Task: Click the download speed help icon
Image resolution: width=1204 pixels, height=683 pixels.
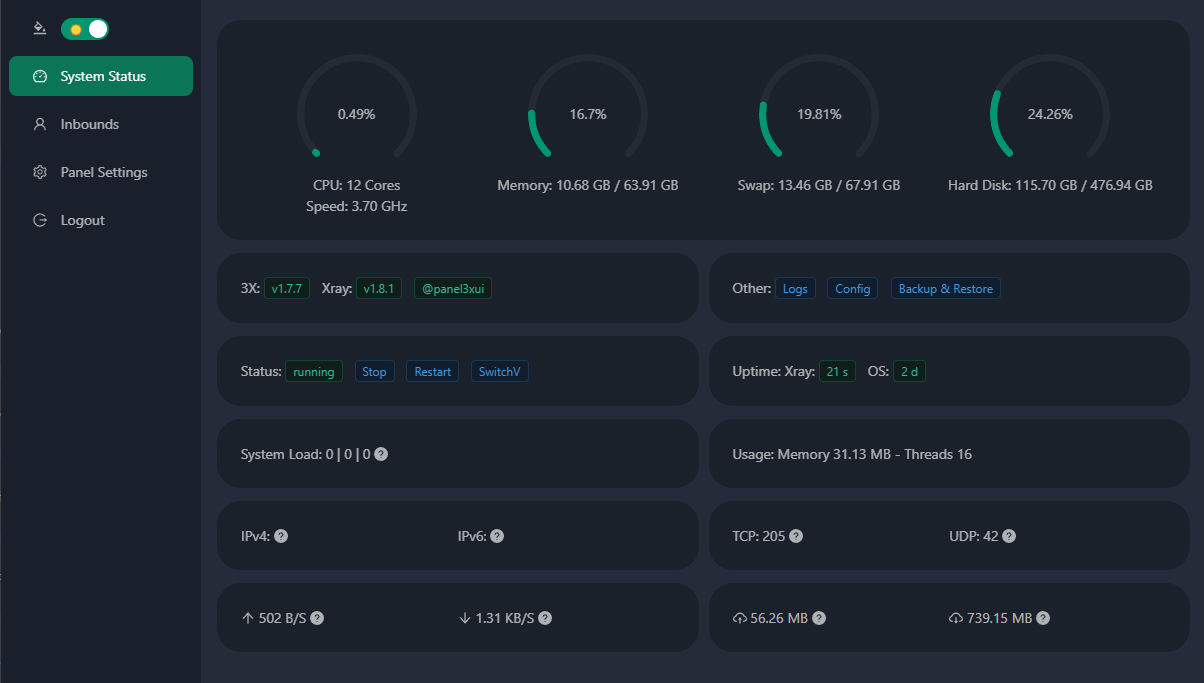Action: (x=545, y=618)
